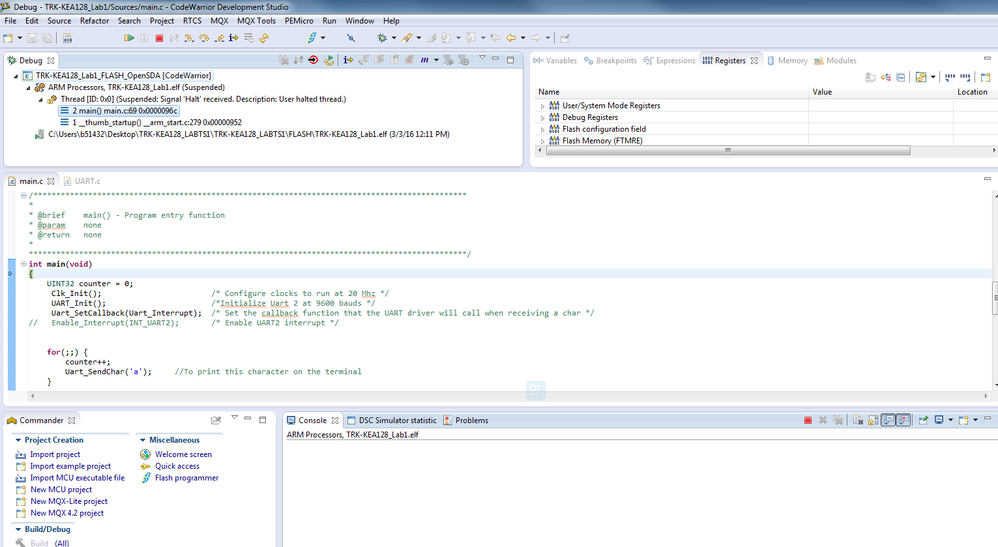This screenshot has width=998, height=547.
Task: Switch to the Breakpoints tab
Action: [610, 60]
